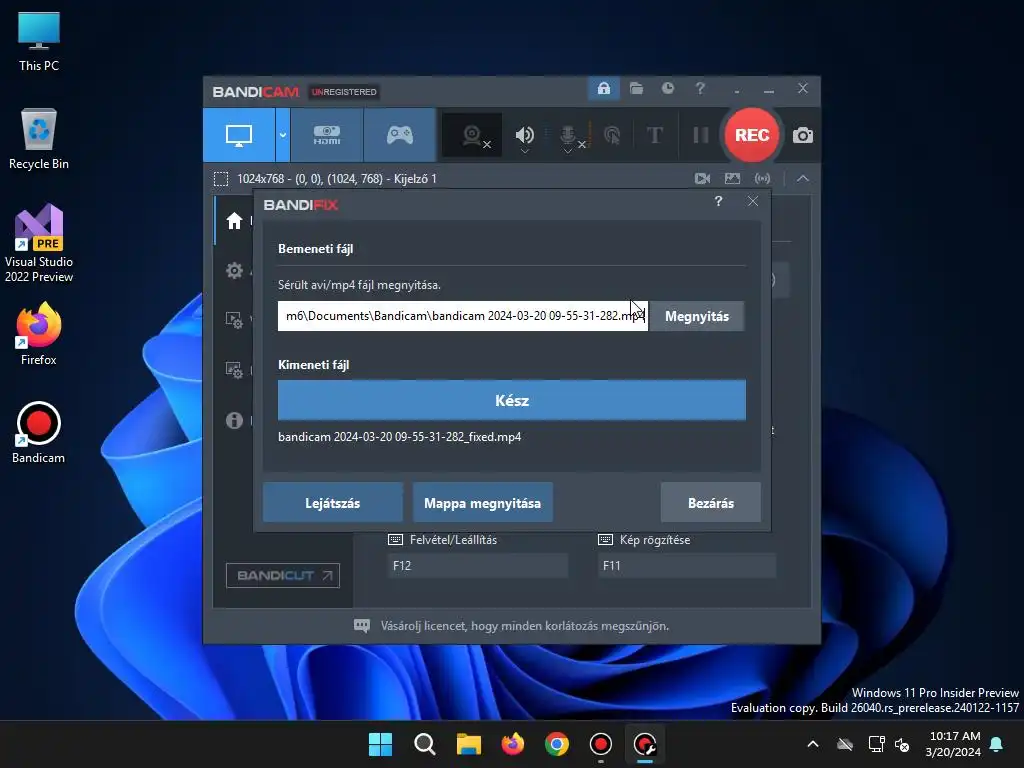
Task: Open Bandicut link button
Action: [283, 575]
